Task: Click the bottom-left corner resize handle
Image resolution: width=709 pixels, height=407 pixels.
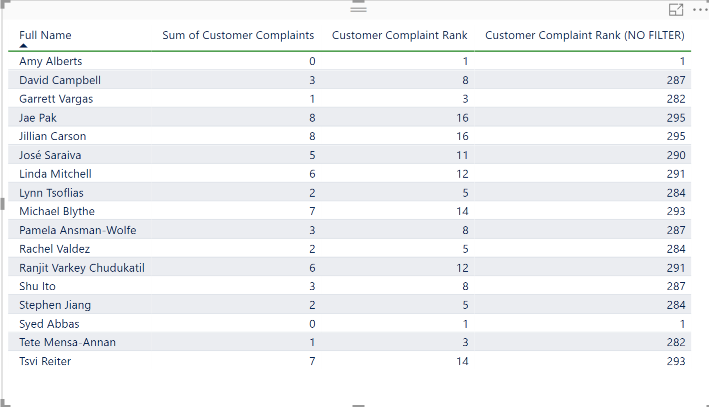Action: pos(5,403)
